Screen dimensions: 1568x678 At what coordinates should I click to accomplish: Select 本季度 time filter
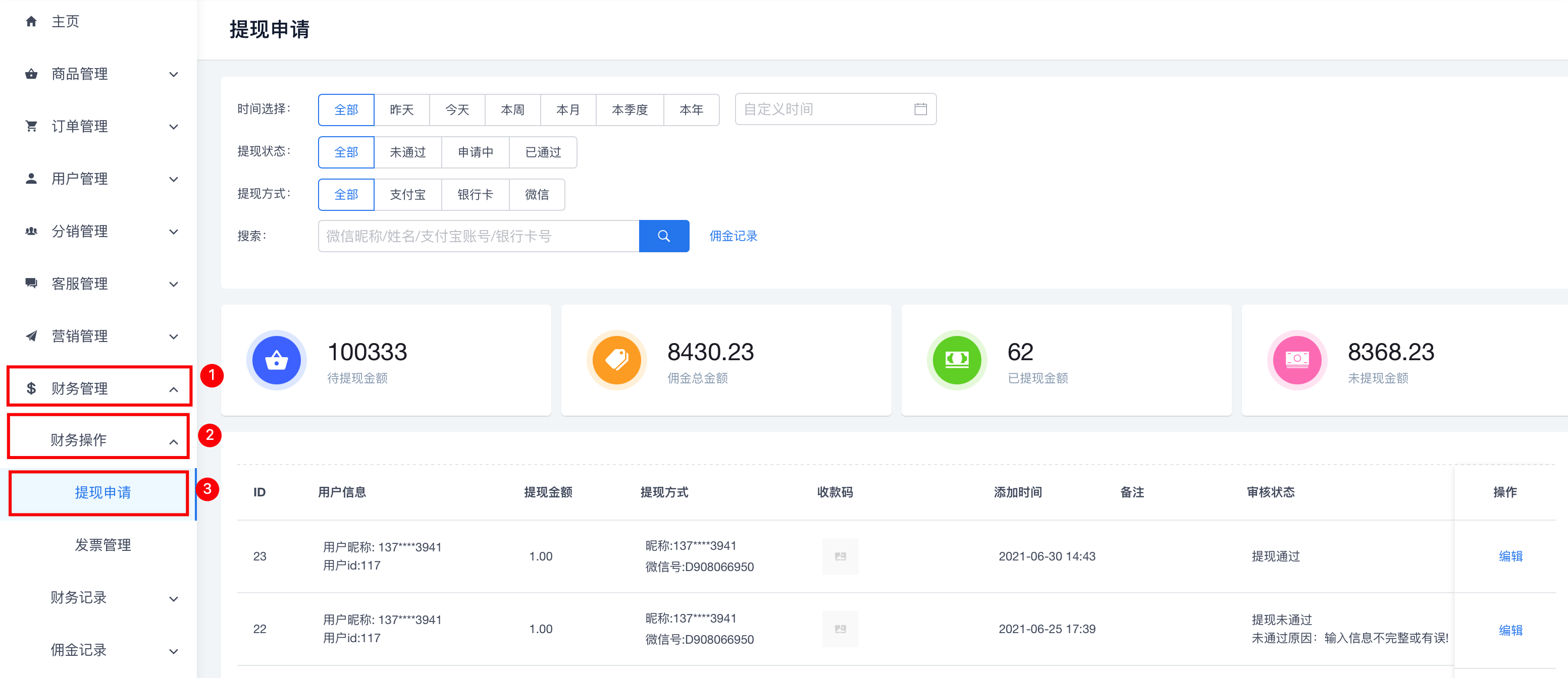coord(630,110)
